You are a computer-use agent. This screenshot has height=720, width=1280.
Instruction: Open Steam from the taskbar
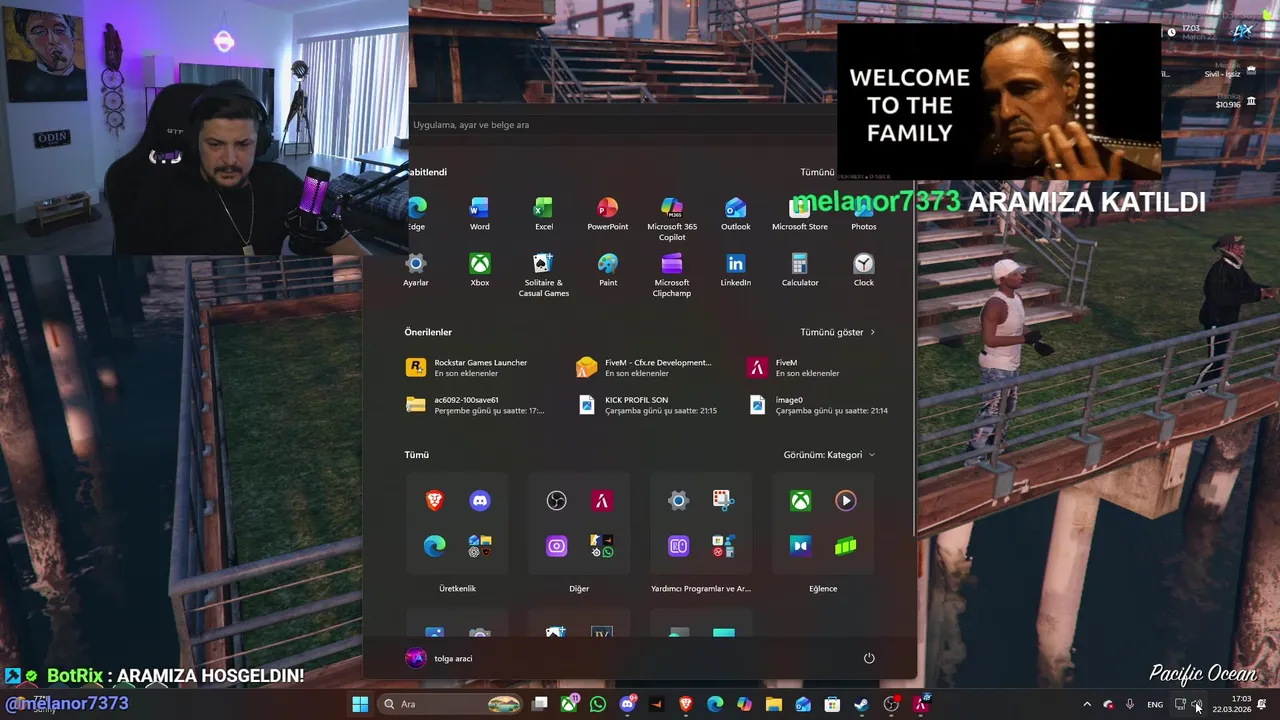(861, 704)
